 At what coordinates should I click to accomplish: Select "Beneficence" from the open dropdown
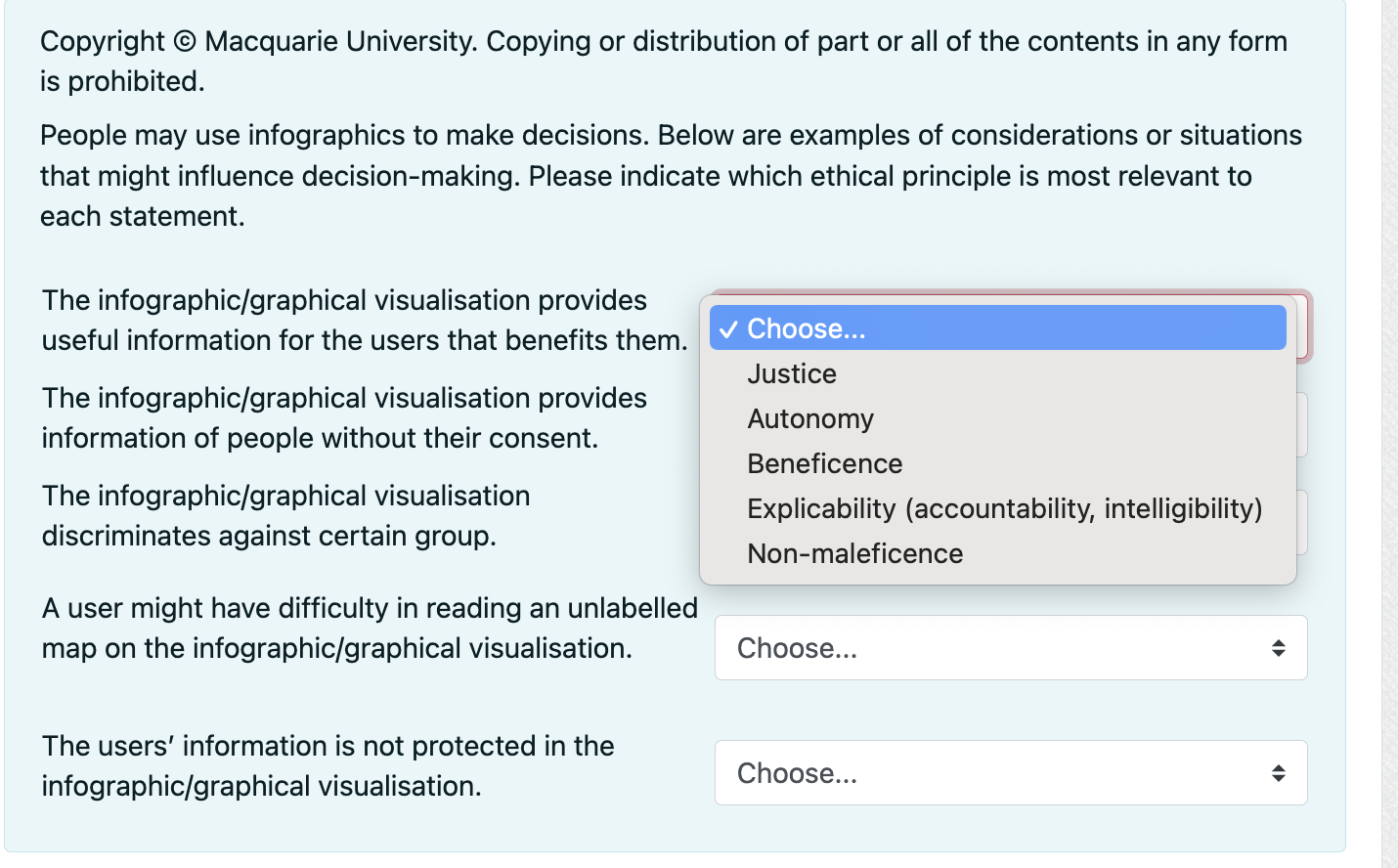click(x=824, y=463)
